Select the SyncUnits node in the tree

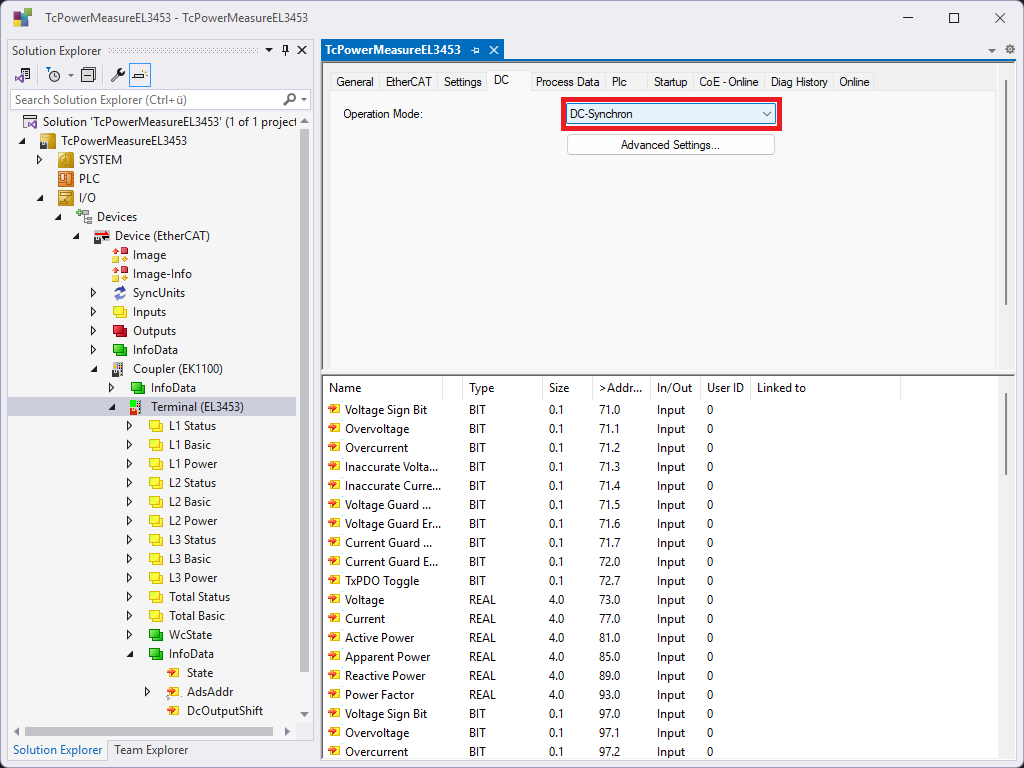(x=158, y=293)
